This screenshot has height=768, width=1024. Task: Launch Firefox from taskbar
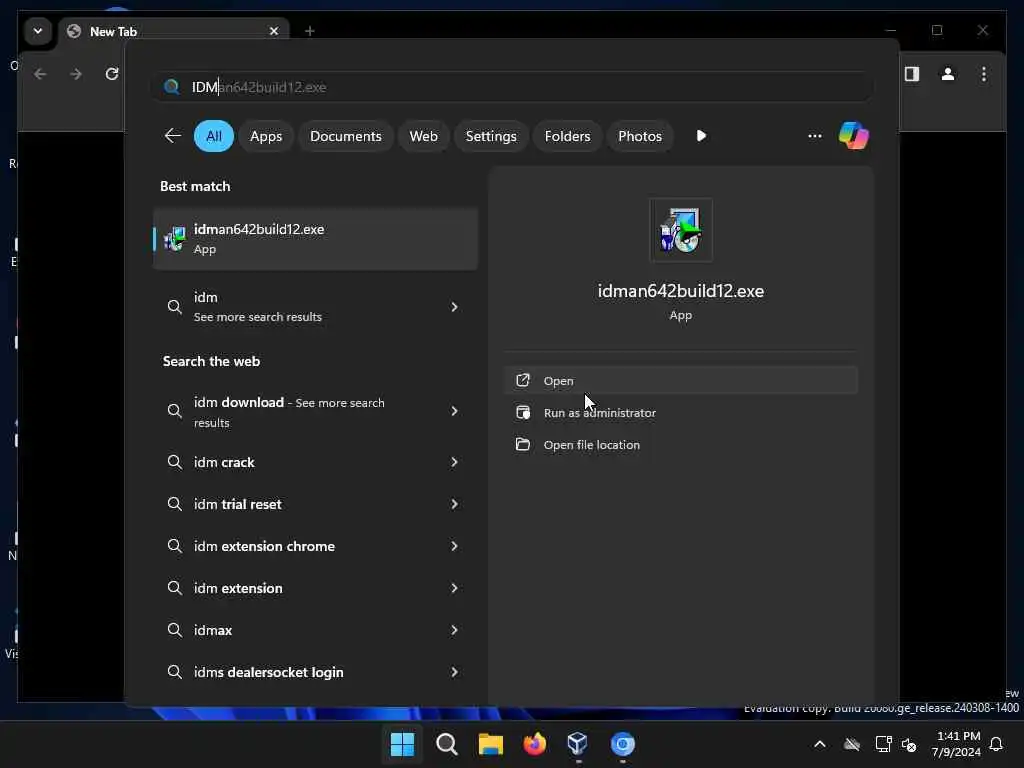[x=534, y=744]
